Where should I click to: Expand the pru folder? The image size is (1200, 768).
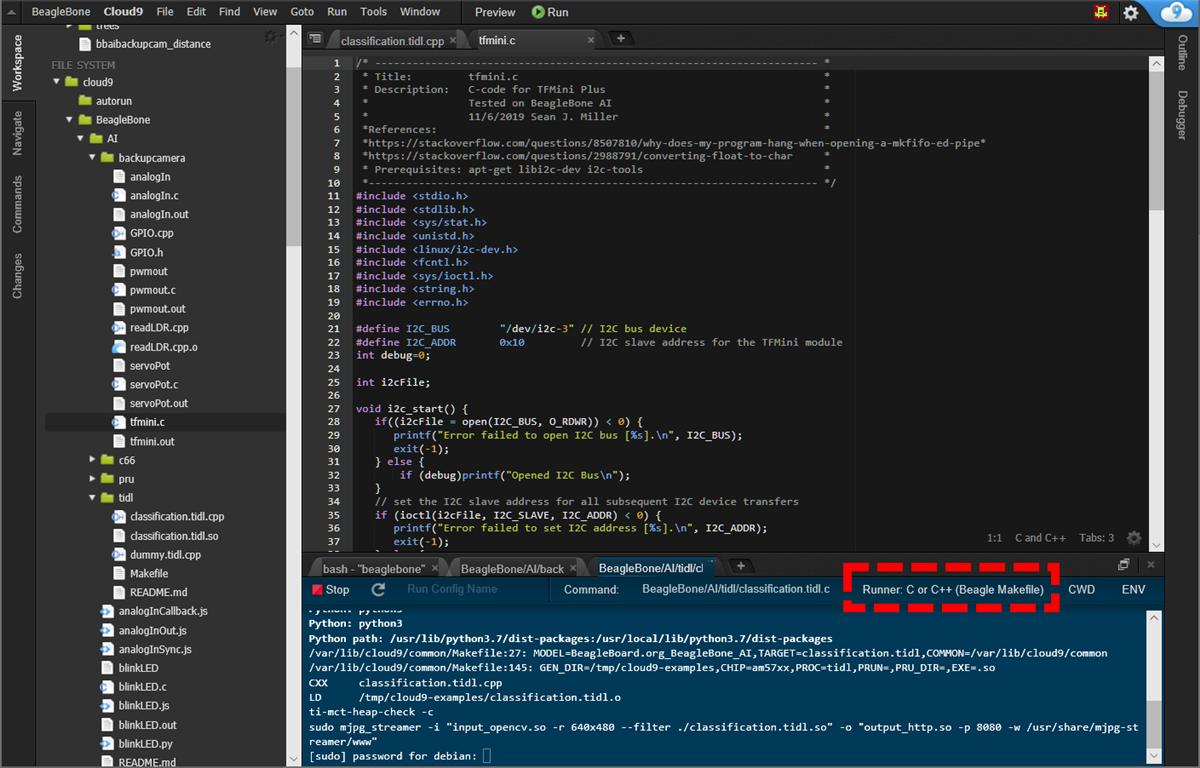coord(94,479)
